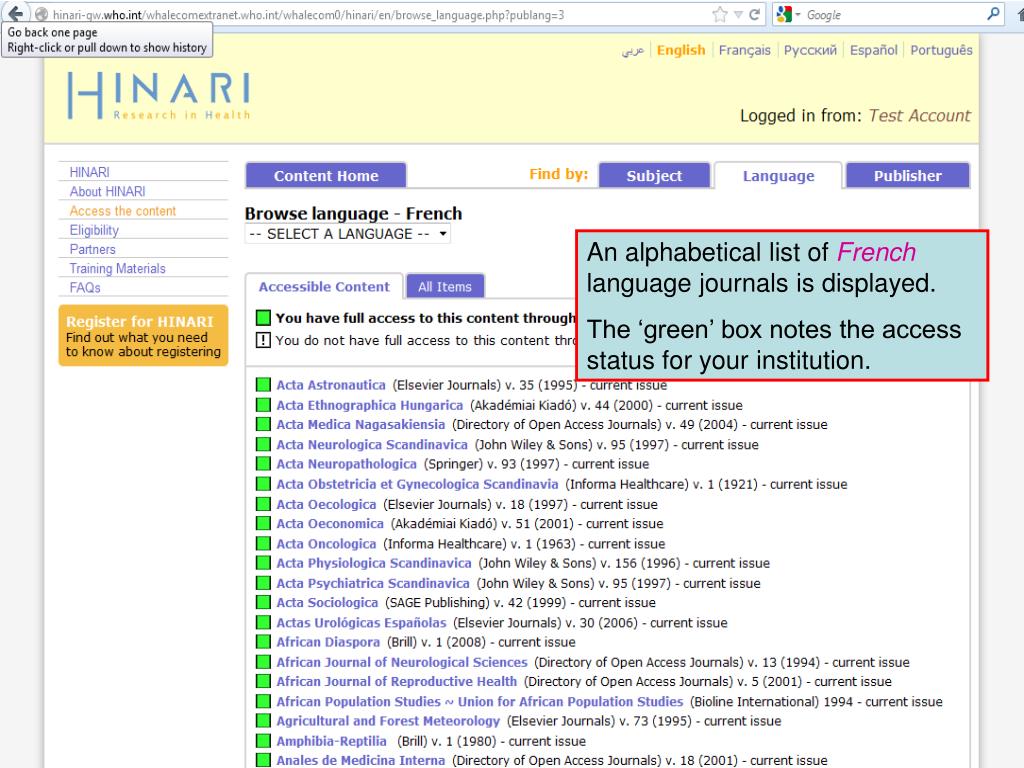
Task: Click the Google search engine icon
Action: (x=784, y=14)
